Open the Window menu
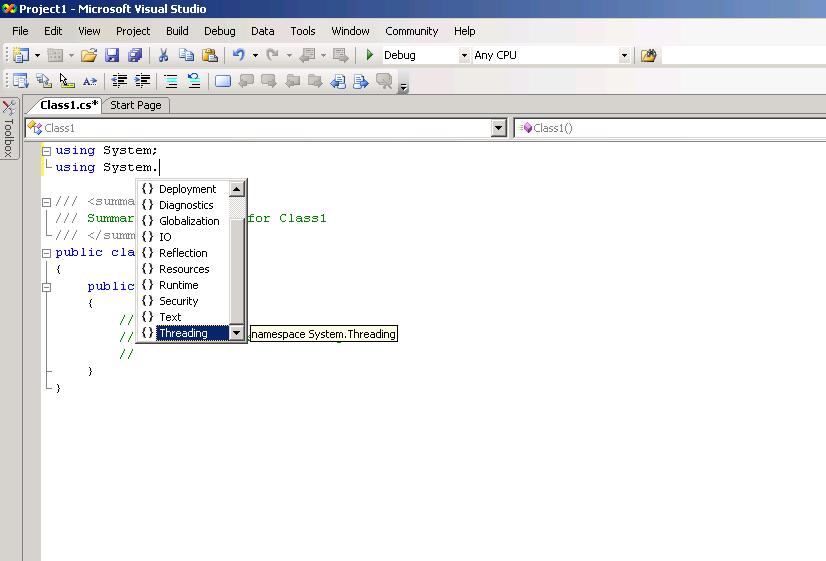826x561 pixels. pyautogui.click(x=350, y=31)
